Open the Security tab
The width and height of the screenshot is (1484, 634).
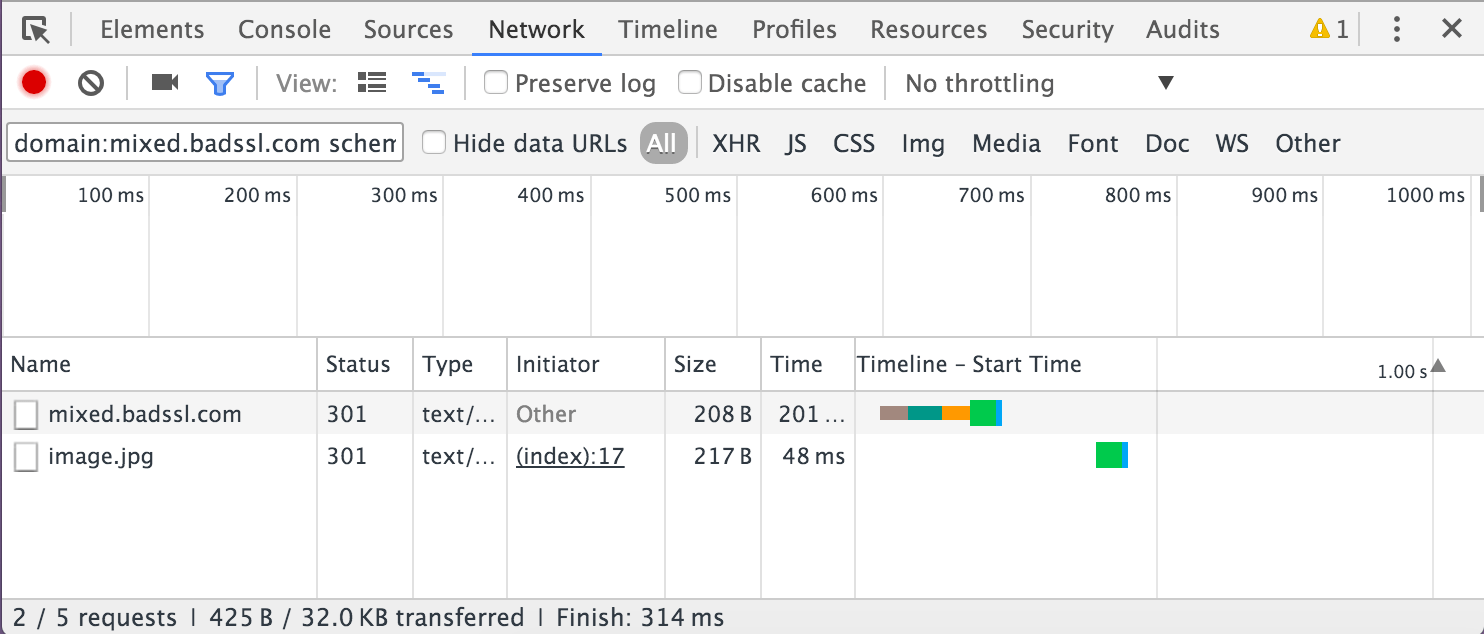click(1067, 30)
